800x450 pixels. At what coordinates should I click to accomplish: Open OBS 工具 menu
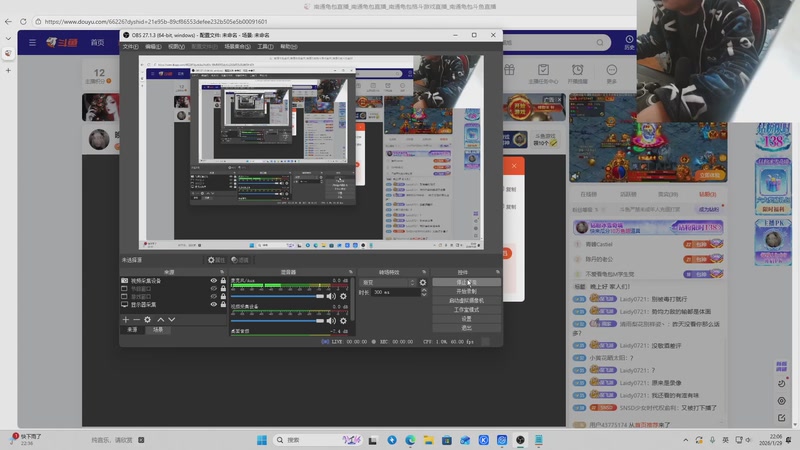(x=265, y=46)
